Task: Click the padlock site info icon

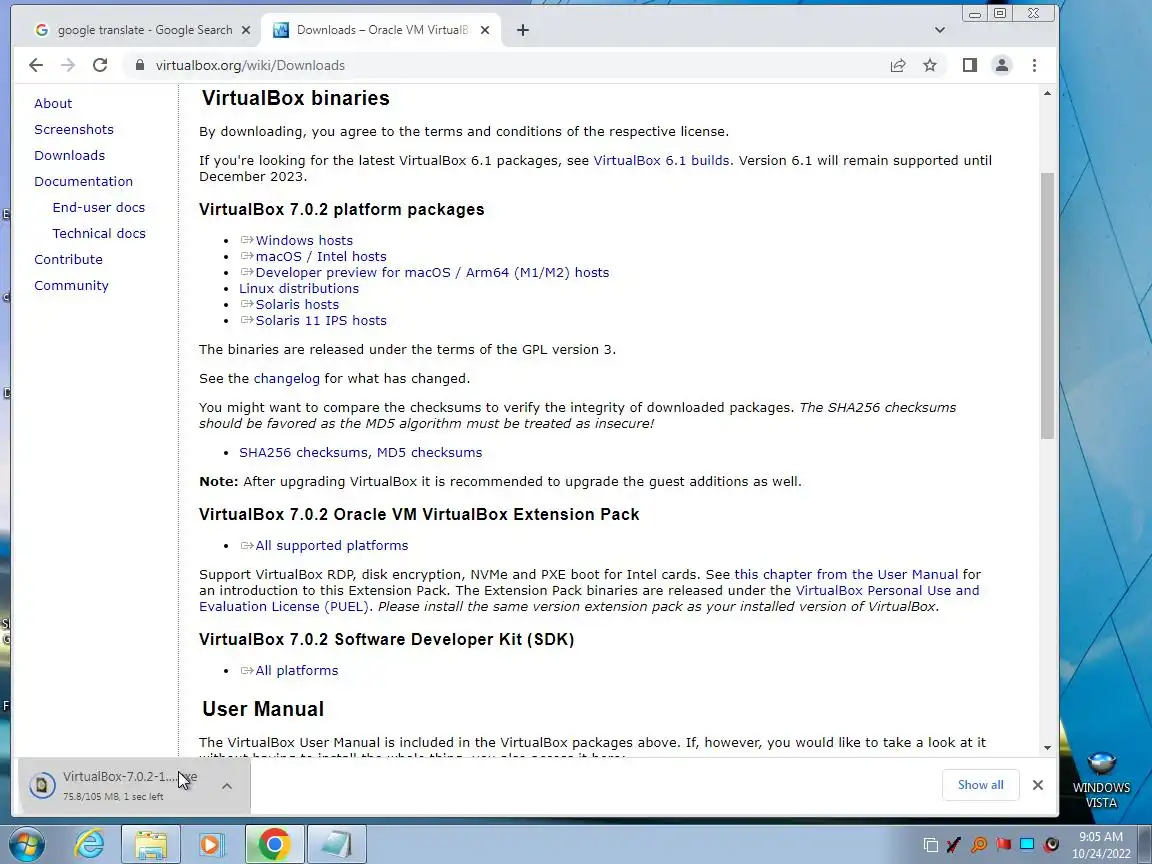Action: pos(140,65)
